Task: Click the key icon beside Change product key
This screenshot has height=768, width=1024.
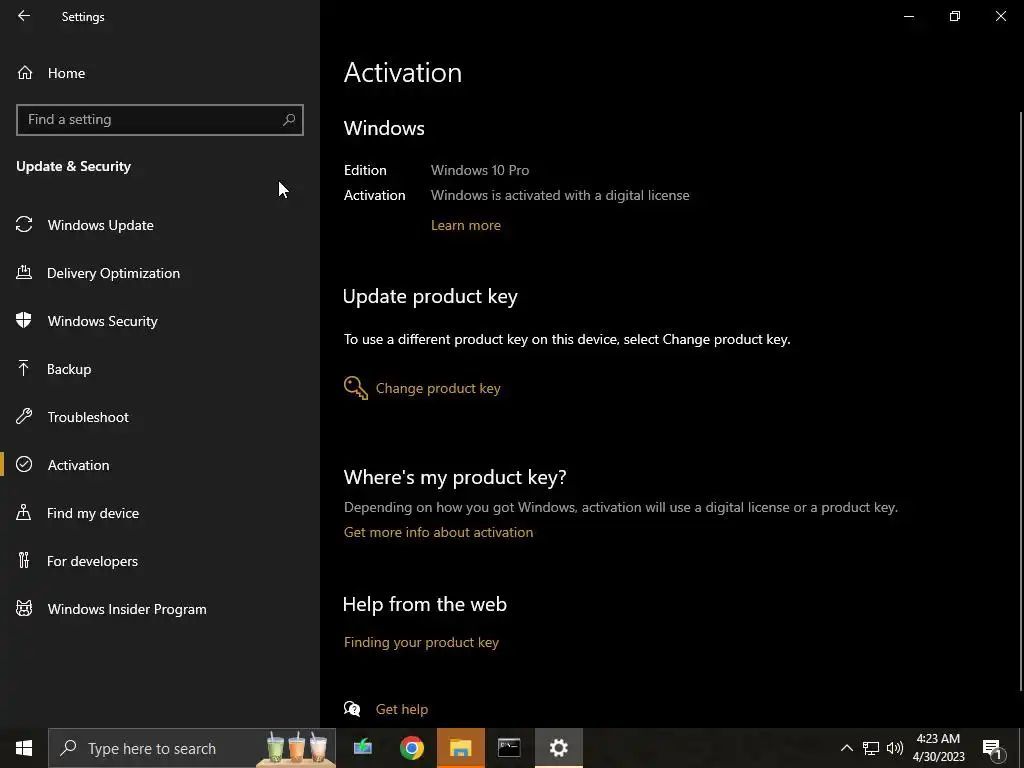Action: [x=356, y=388]
